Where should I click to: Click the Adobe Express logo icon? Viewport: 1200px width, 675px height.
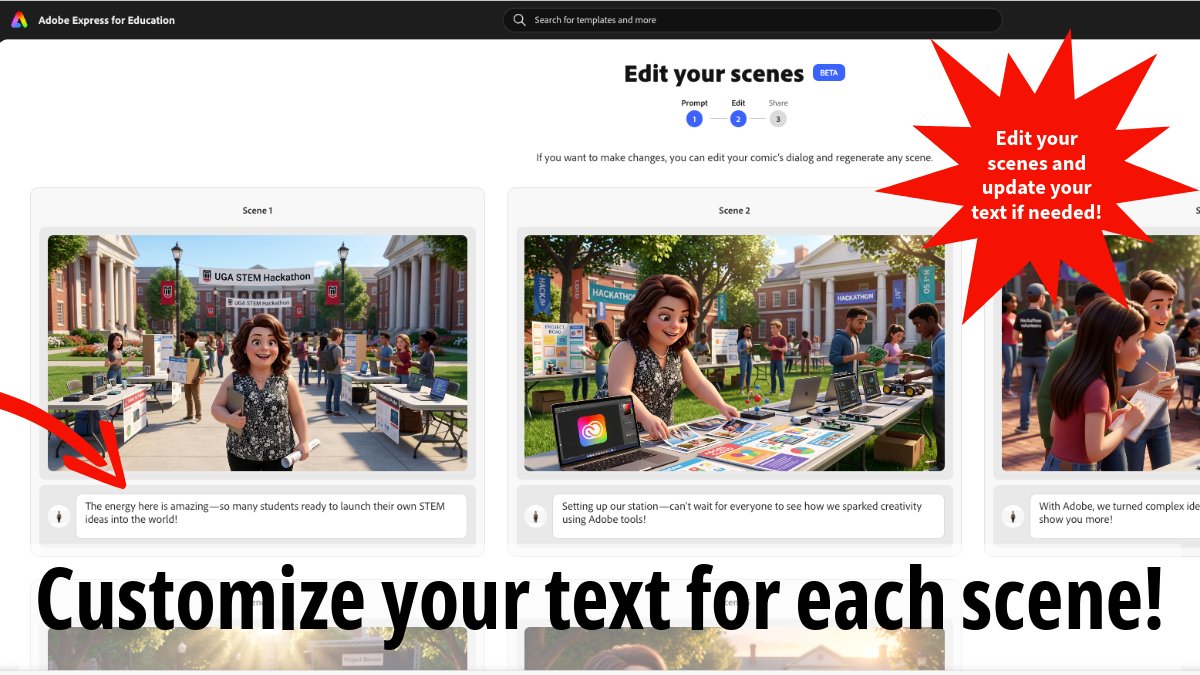point(19,20)
